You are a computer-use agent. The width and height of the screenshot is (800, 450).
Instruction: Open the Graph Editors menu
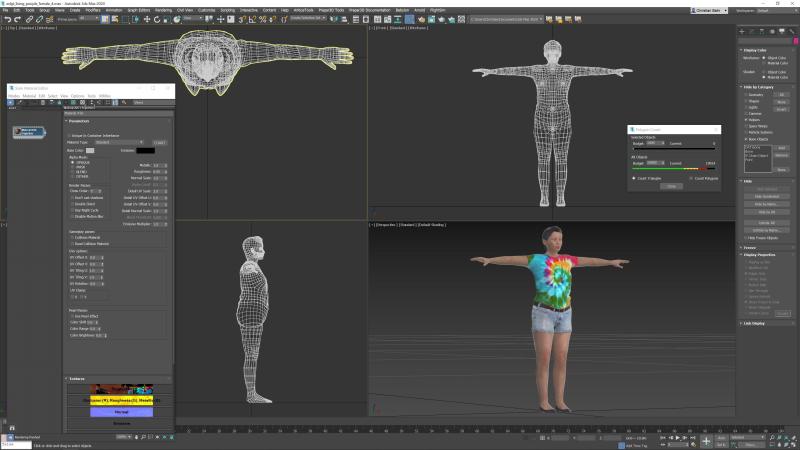pos(138,10)
